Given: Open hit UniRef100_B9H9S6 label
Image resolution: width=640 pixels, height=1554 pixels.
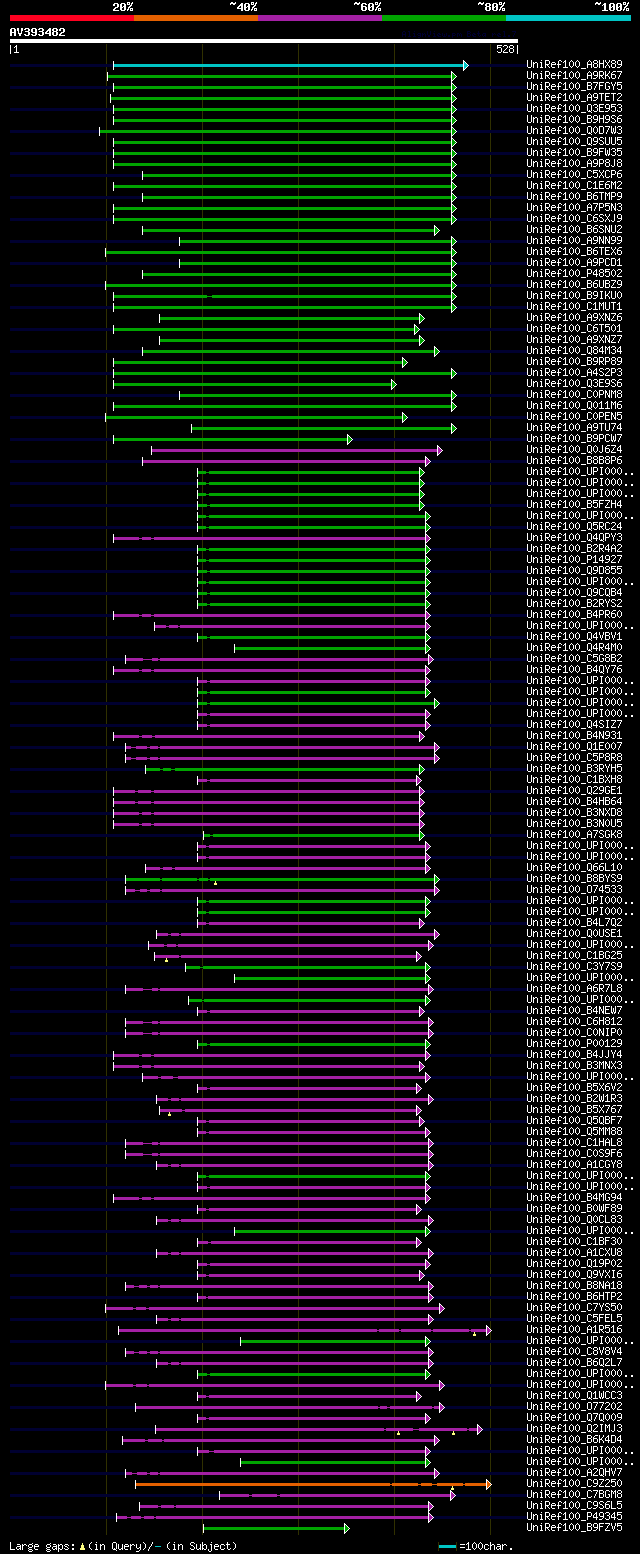Looking at the screenshot, I should coord(574,120).
